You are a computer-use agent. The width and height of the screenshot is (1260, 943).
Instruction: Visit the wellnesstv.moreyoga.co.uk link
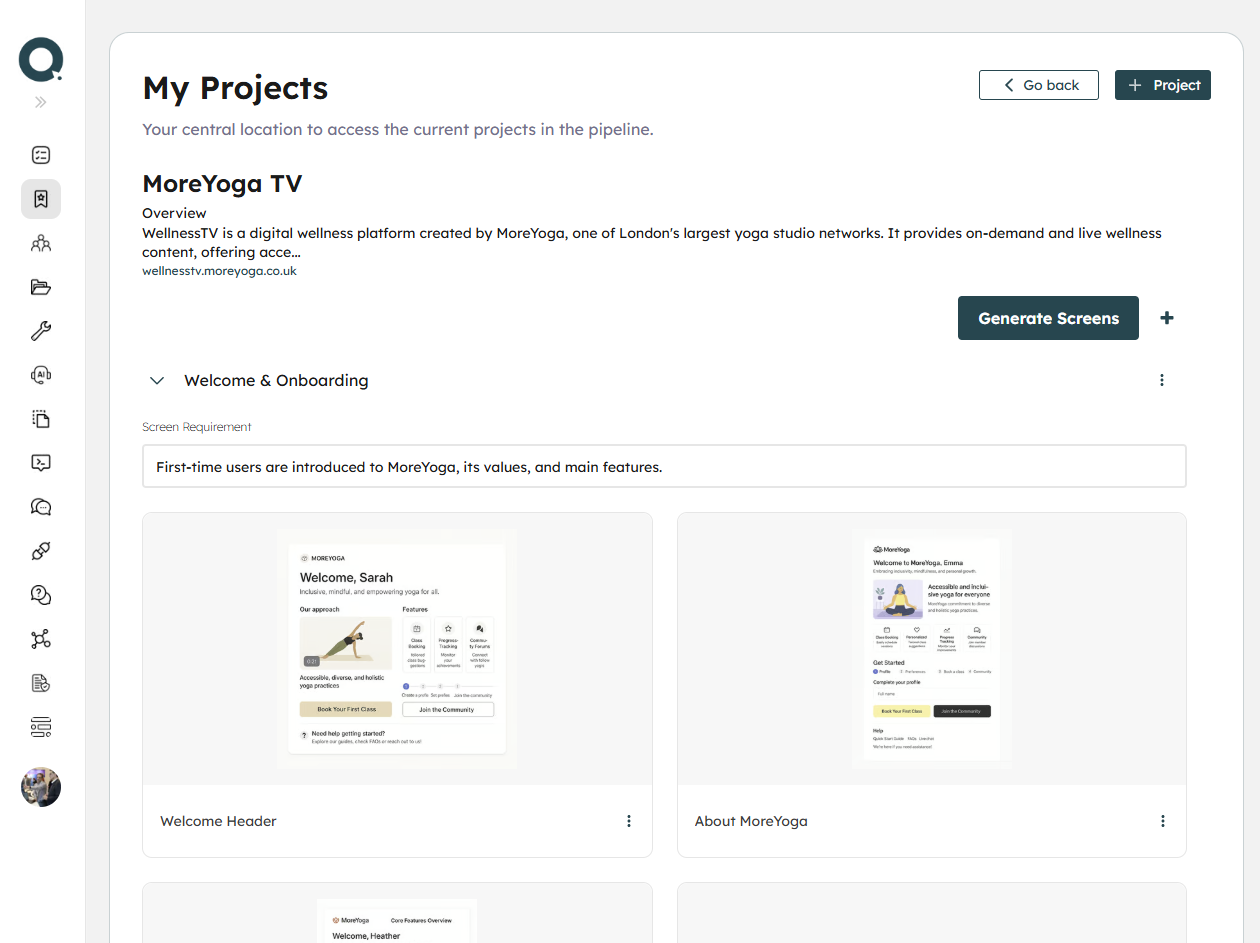pyautogui.click(x=219, y=270)
